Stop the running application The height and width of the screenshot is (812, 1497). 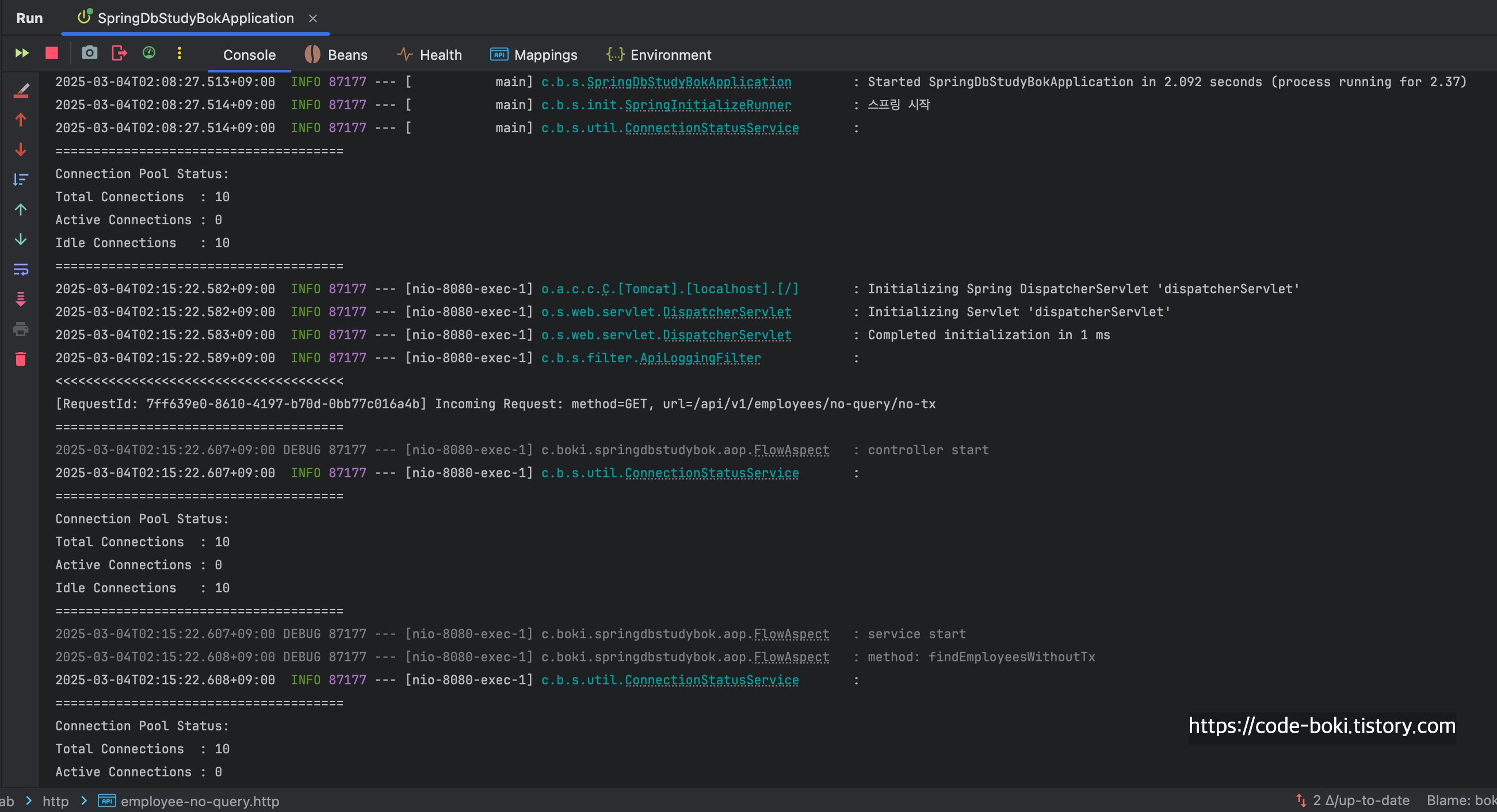(x=52, y=53)
